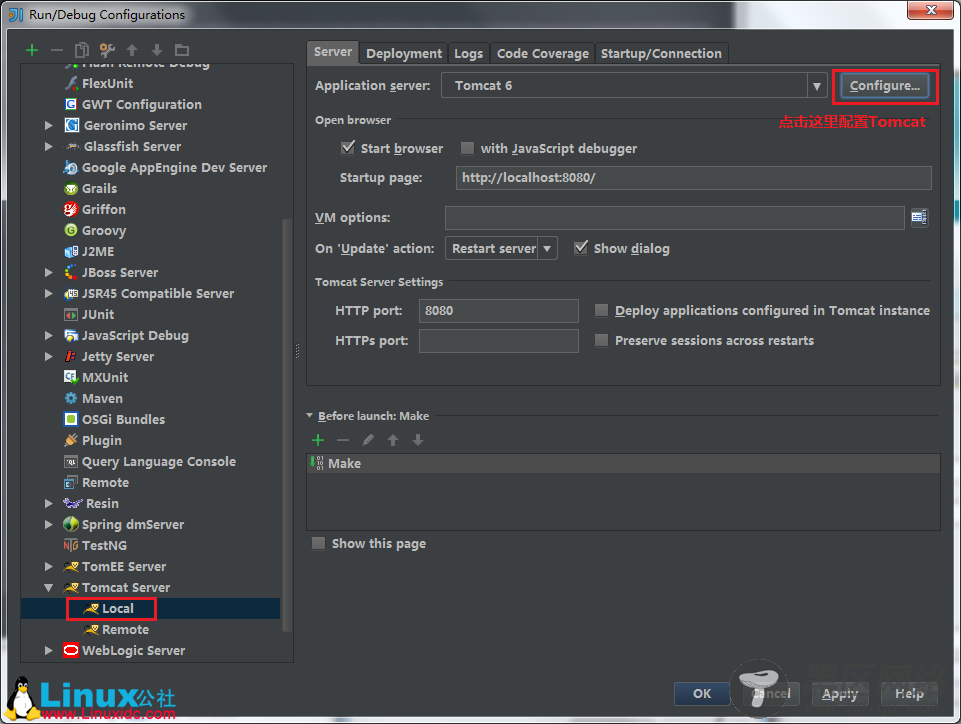Click the Griffon icon
Viewport: 961px width, 724px height.
point(71,209)
